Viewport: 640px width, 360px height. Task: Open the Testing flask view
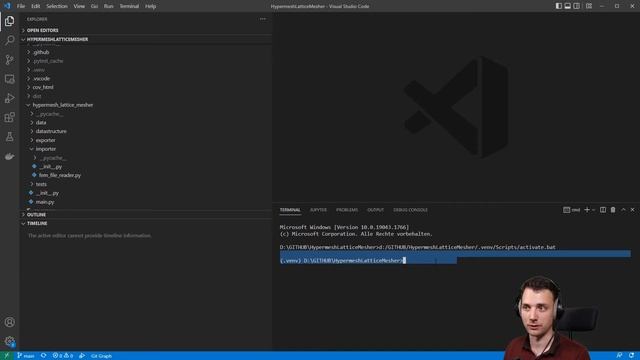[x=9, y=137]
